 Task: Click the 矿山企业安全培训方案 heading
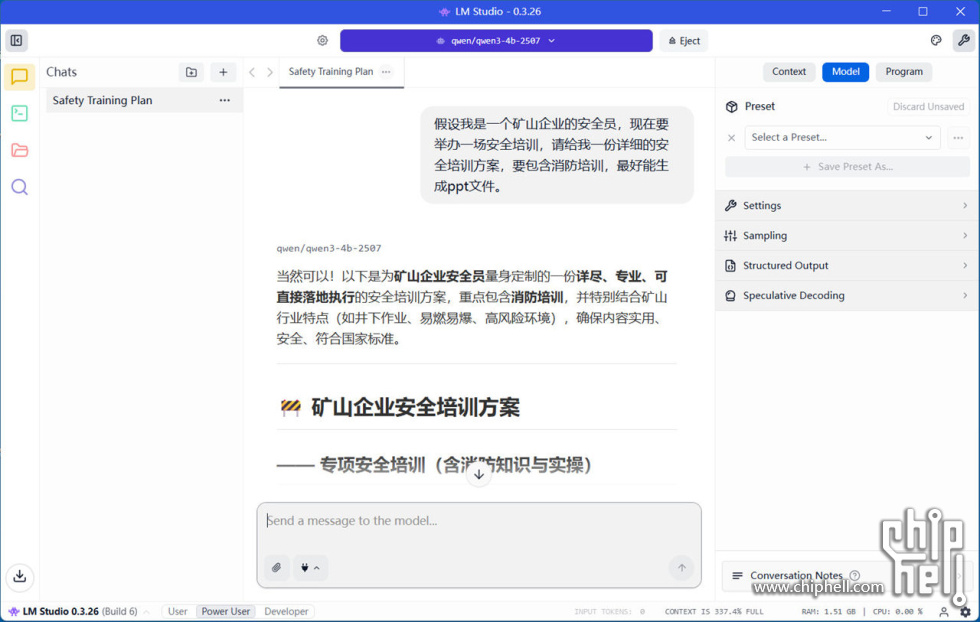click(415, 408)
